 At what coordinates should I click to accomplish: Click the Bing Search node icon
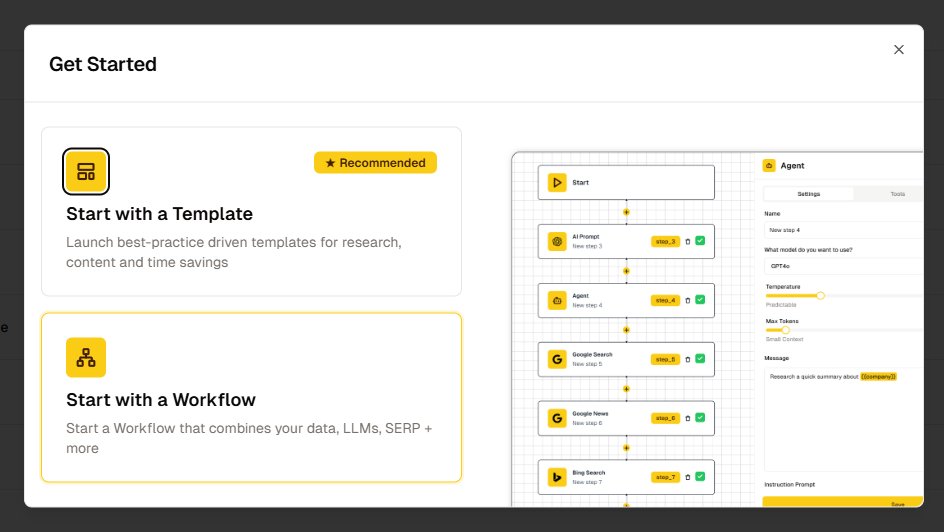tap(557, 477)
